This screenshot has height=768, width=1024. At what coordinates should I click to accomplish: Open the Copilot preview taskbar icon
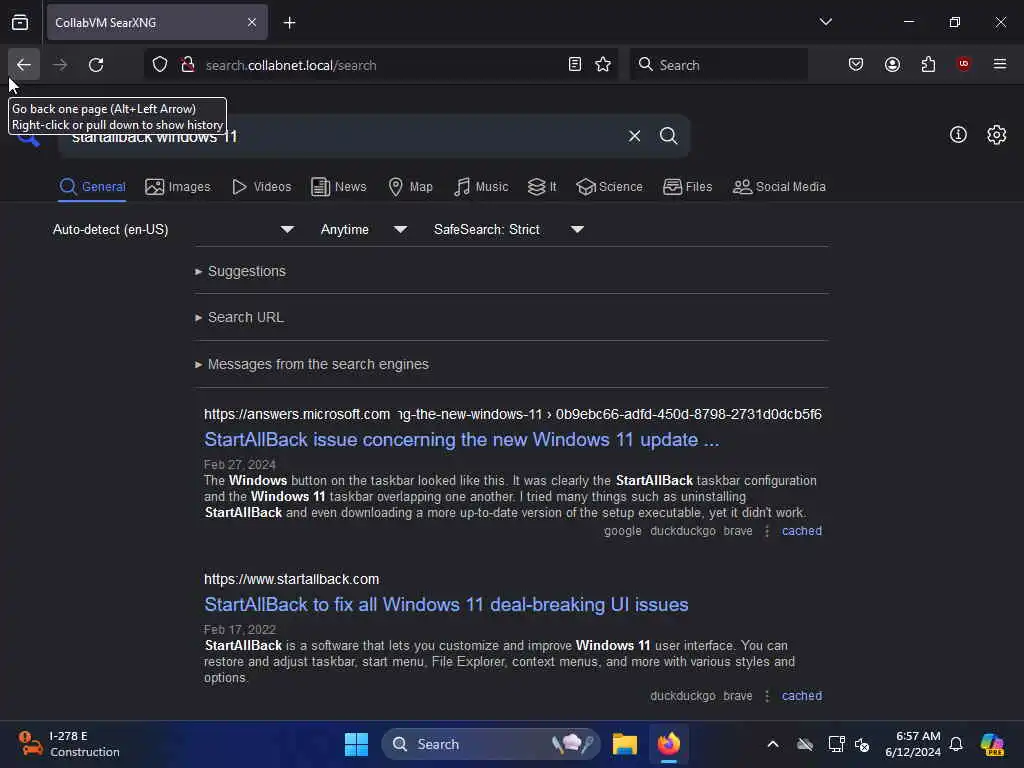(992, 744)
